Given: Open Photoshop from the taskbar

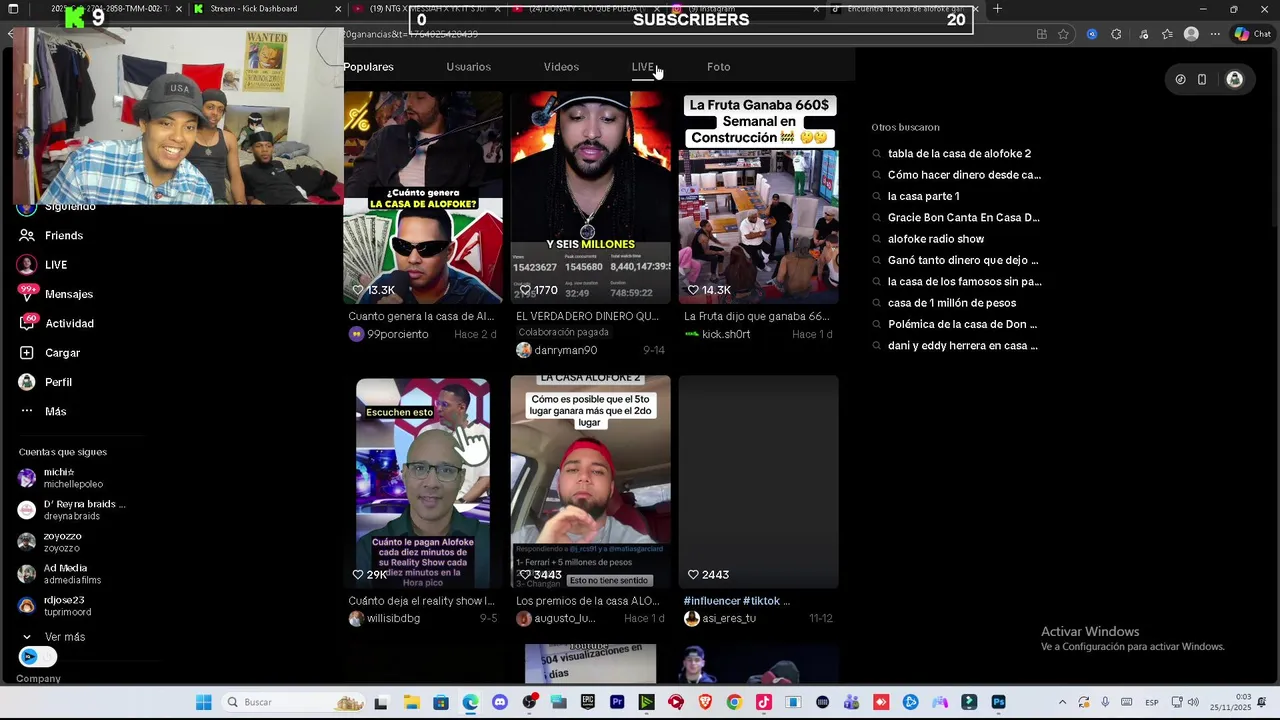Looking at the screenshot, I should (998, 702).
